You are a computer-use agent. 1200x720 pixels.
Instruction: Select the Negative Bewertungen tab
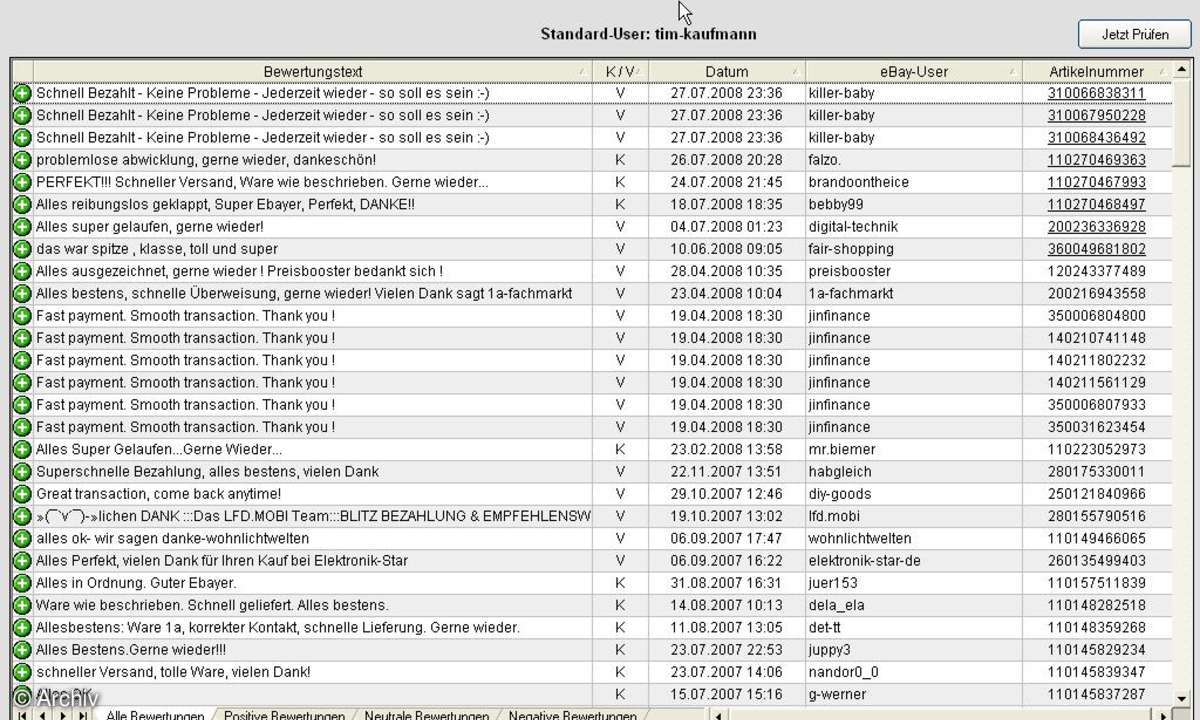click(572, 715)
